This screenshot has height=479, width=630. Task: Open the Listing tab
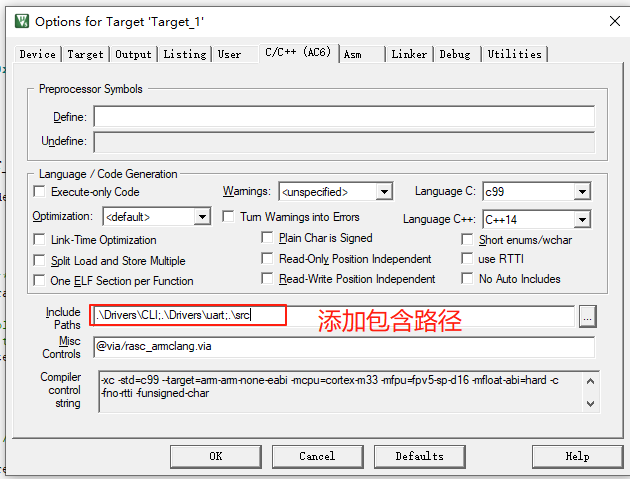coord(185,54)
